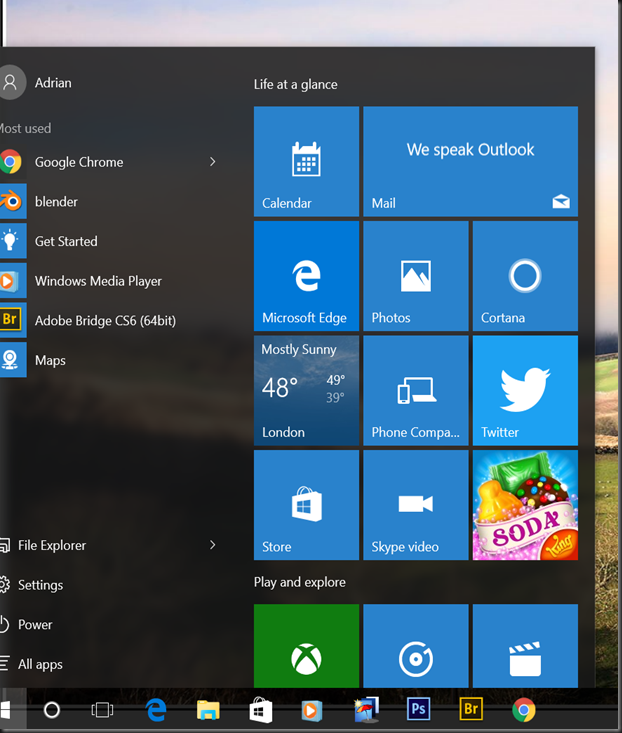Open Task View on taskbar
622x733 pixels.
click(x=102, y=710)
